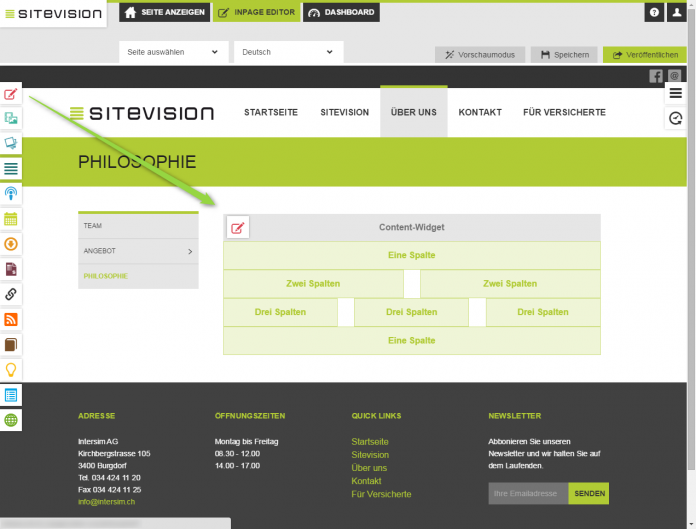Image resolution: width=696 pixels, height=529 pixels.
Task: Open the hamburger menu on right side
Action: click(676, 93)
